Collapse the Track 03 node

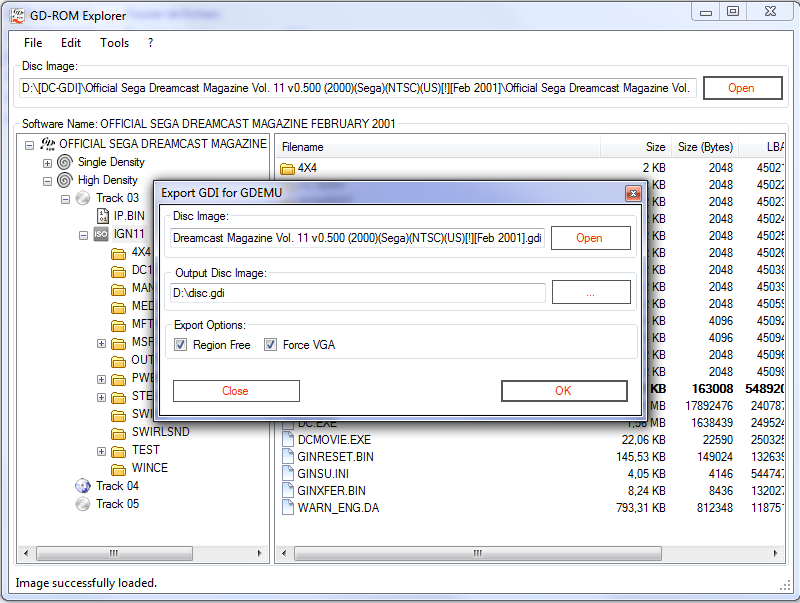[65, 199]
